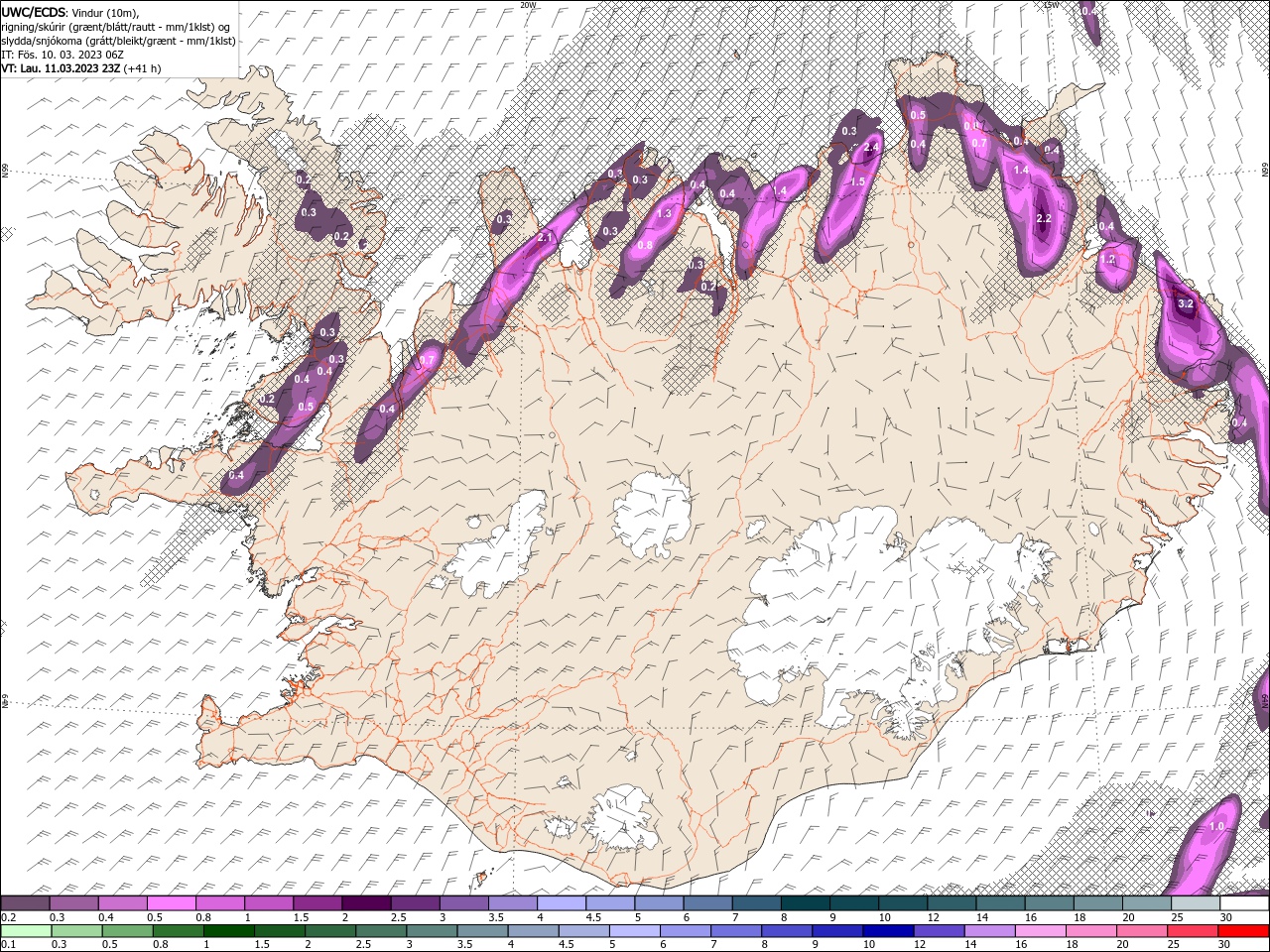Click the 2.2 snowfall value on the map

coord(1043,218)
